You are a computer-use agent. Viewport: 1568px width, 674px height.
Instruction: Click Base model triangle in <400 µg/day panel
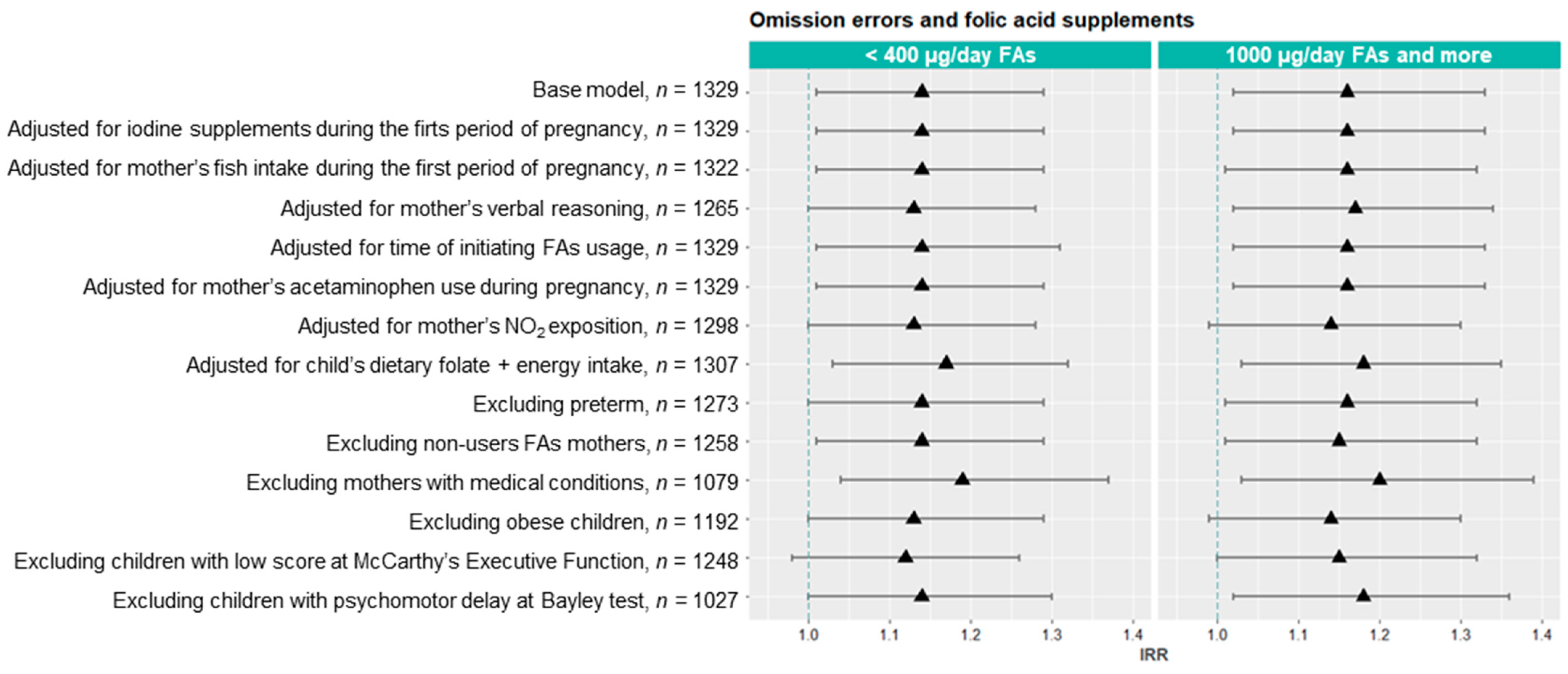pos(921,91)
